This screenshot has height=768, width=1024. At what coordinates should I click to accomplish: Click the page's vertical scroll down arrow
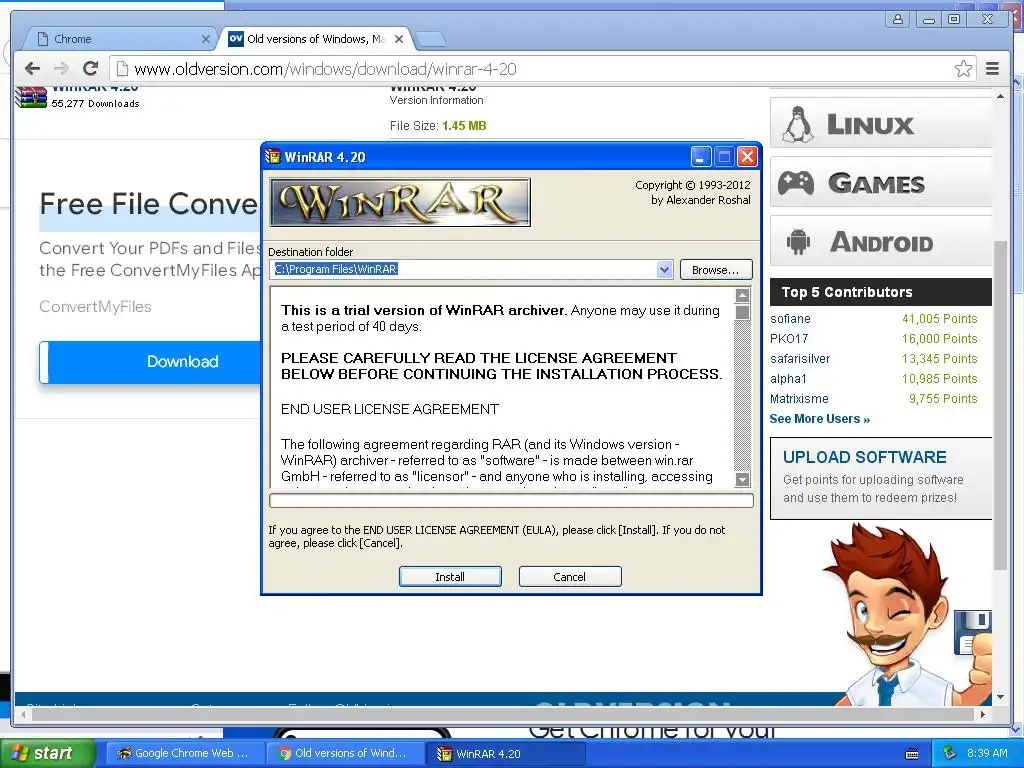click(1000, 697)
